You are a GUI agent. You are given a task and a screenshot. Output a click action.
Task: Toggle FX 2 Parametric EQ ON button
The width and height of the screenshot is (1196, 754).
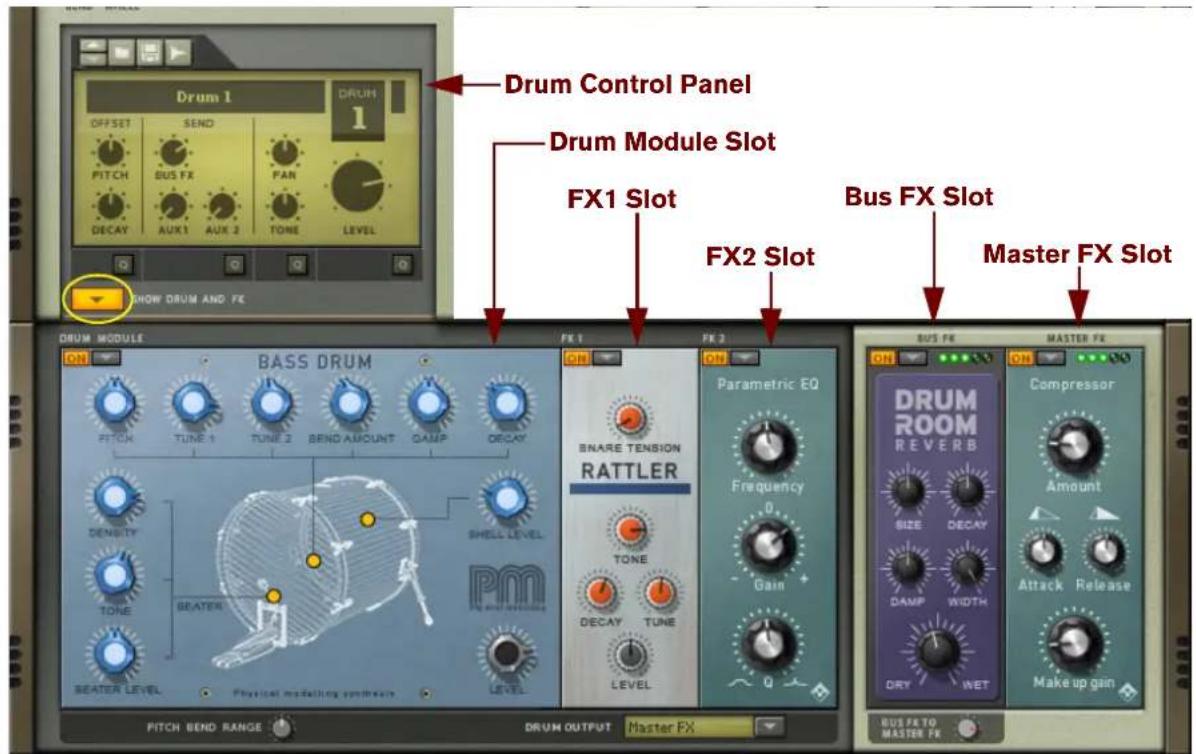[715, 358]
